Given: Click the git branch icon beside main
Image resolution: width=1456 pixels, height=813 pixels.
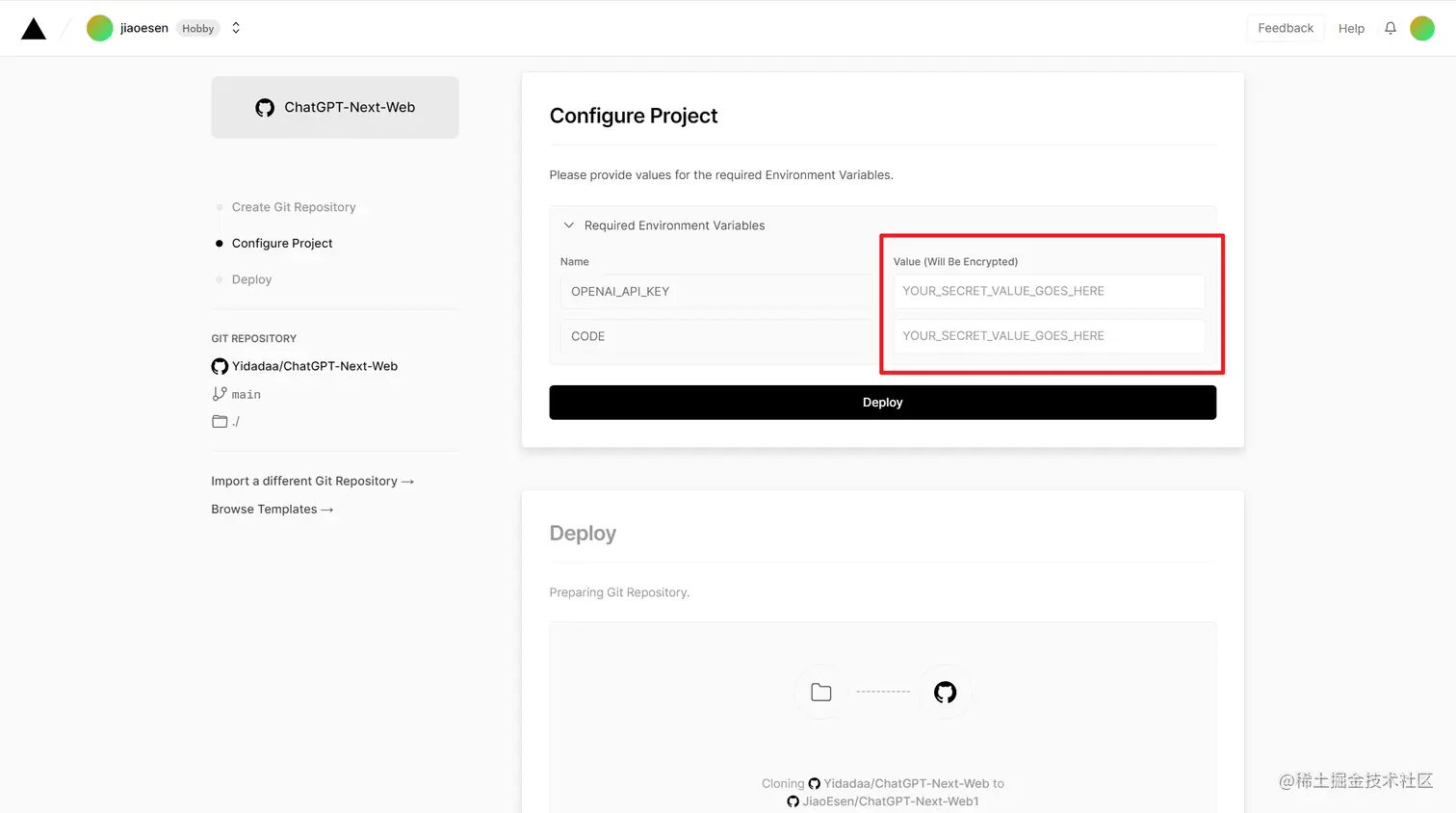Looking at the screenshot, I should tap(220, 394).
